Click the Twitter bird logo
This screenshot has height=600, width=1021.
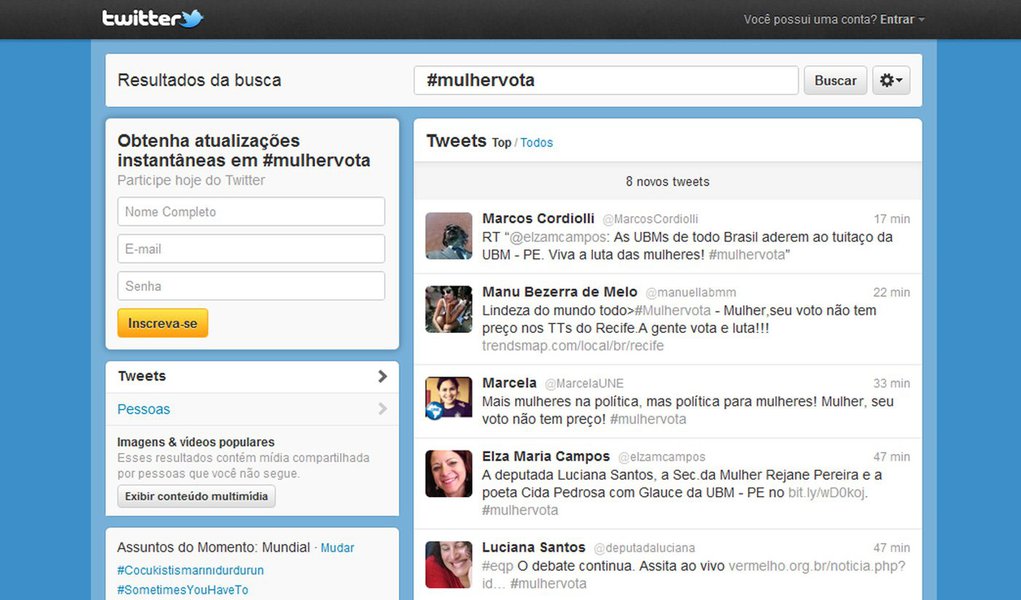coord(190,17)
